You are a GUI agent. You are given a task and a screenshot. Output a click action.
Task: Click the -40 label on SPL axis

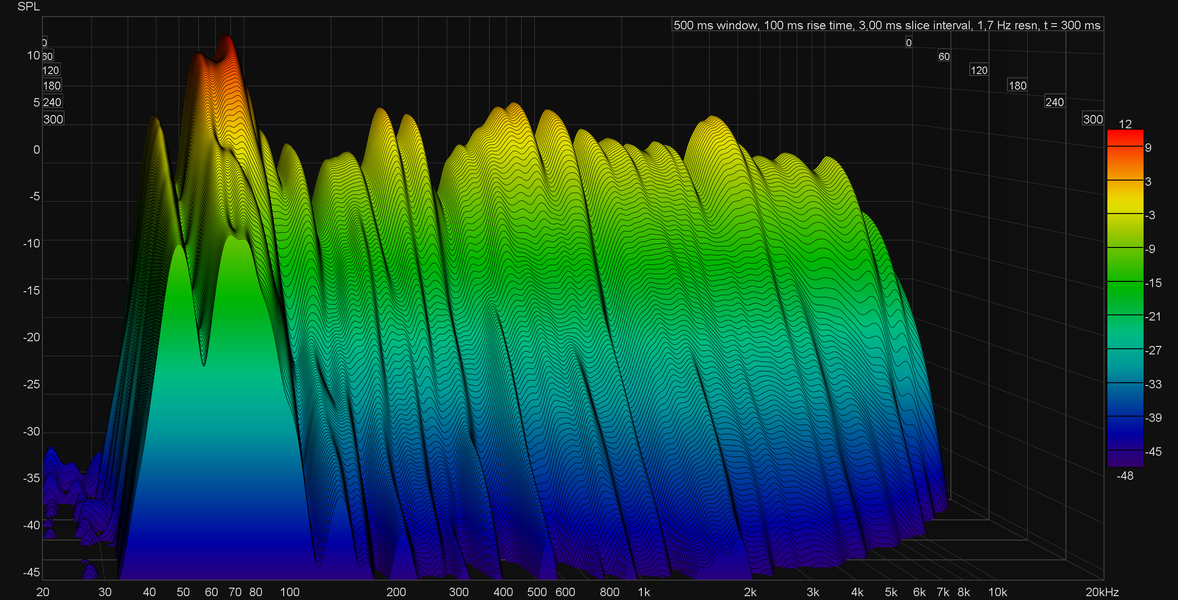pyautogui.click(x=31, y=526)
